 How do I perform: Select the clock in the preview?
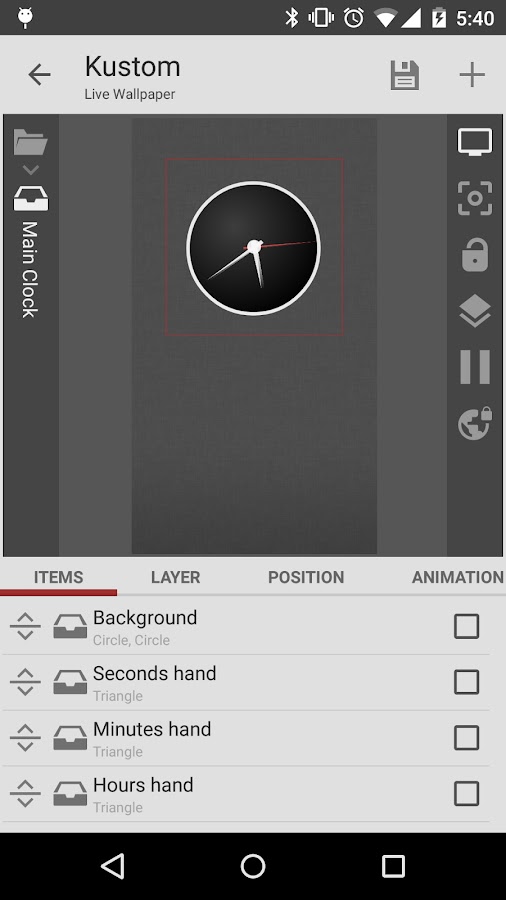click(254, 248)
